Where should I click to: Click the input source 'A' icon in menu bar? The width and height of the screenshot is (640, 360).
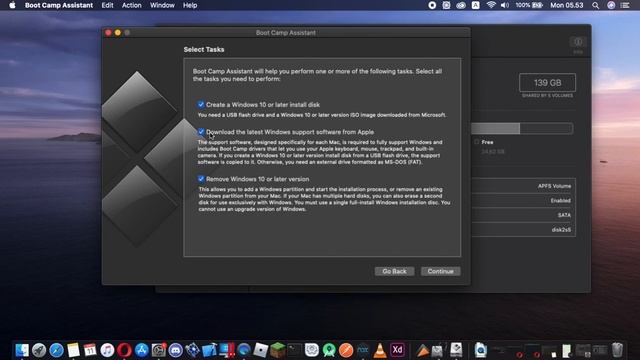pyautogui.click(x=476, y=5)
